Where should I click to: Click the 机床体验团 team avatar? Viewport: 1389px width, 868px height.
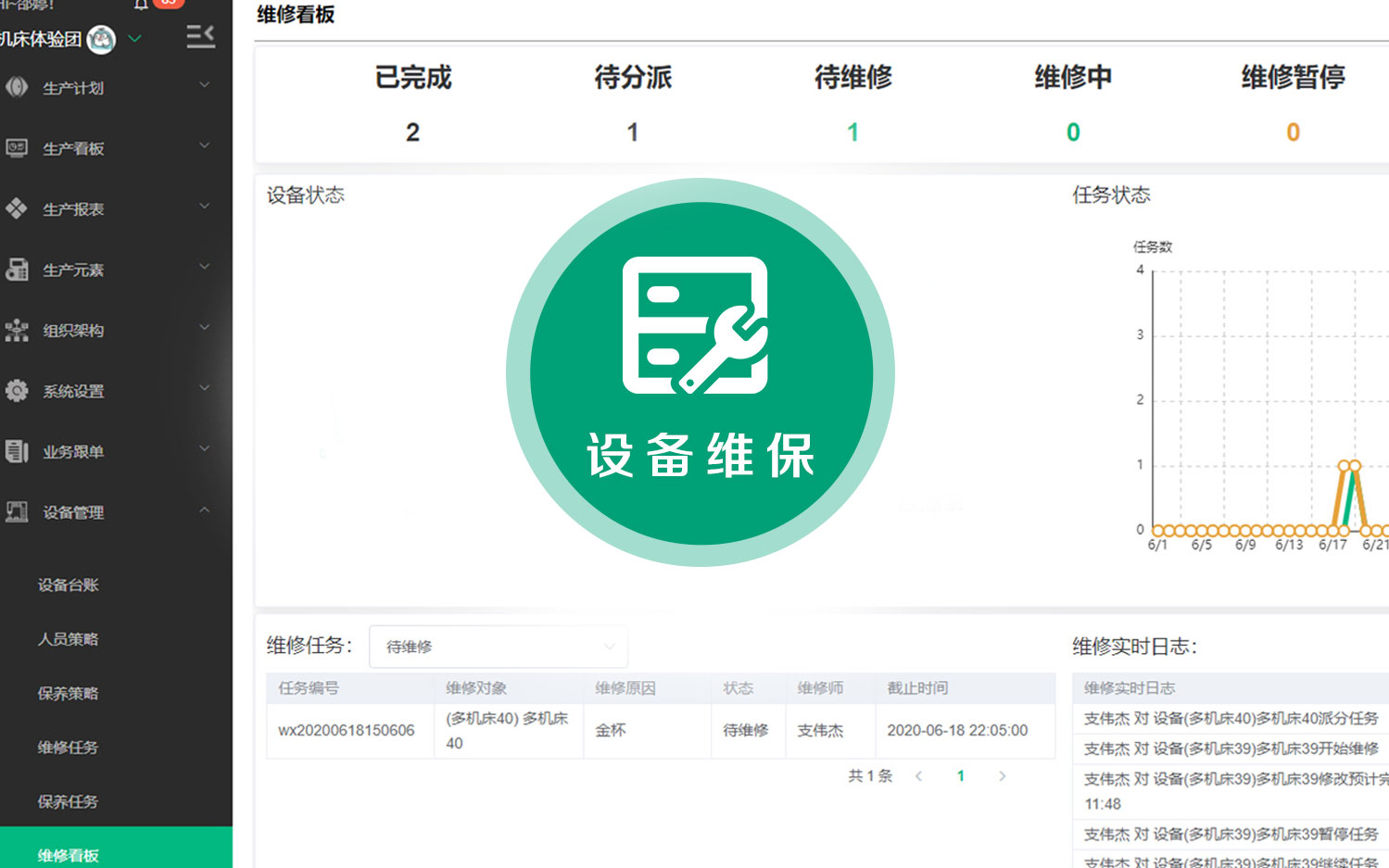click(x=105, y=39)
